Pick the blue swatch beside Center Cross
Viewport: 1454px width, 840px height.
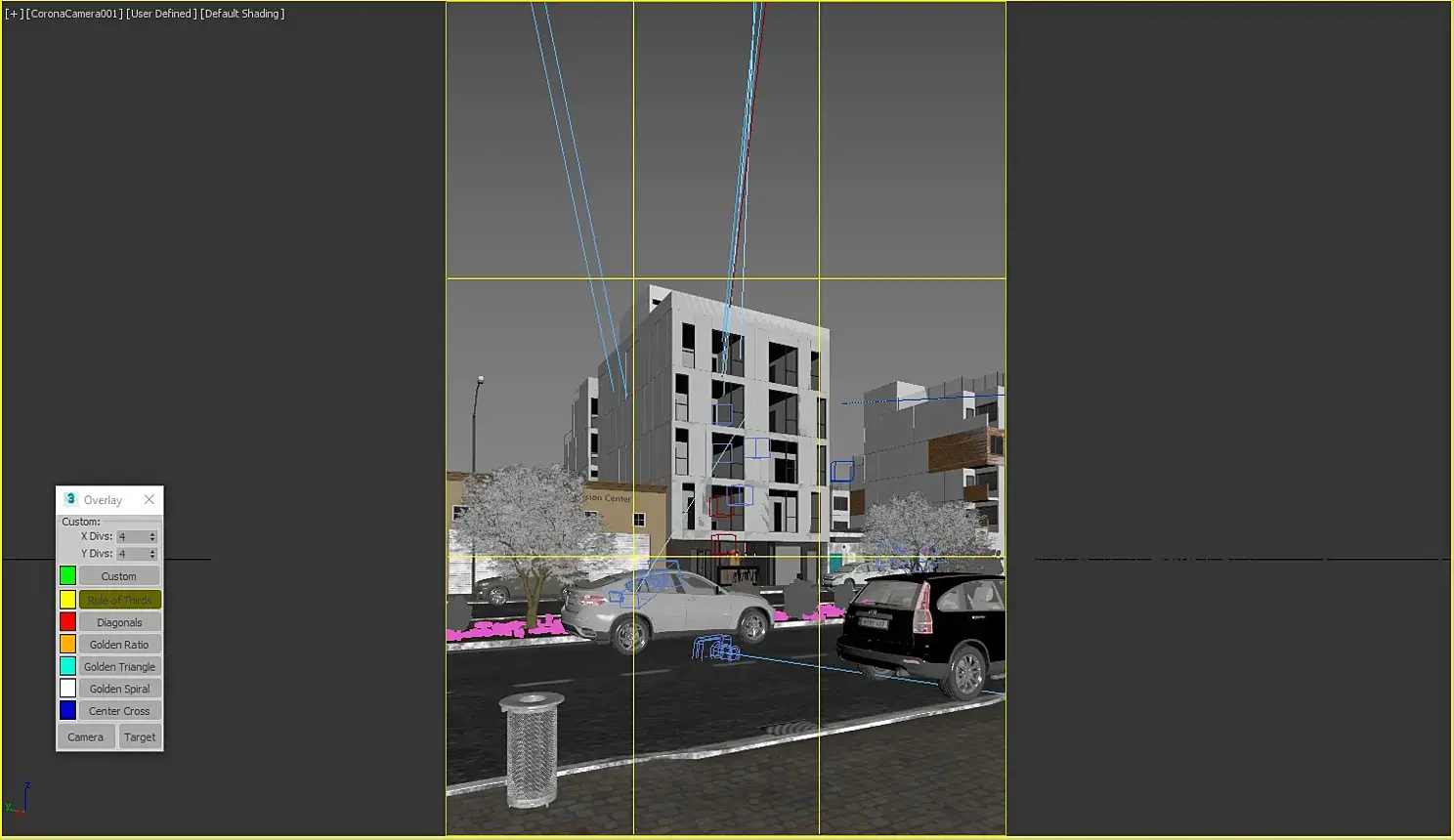point(67,710)
